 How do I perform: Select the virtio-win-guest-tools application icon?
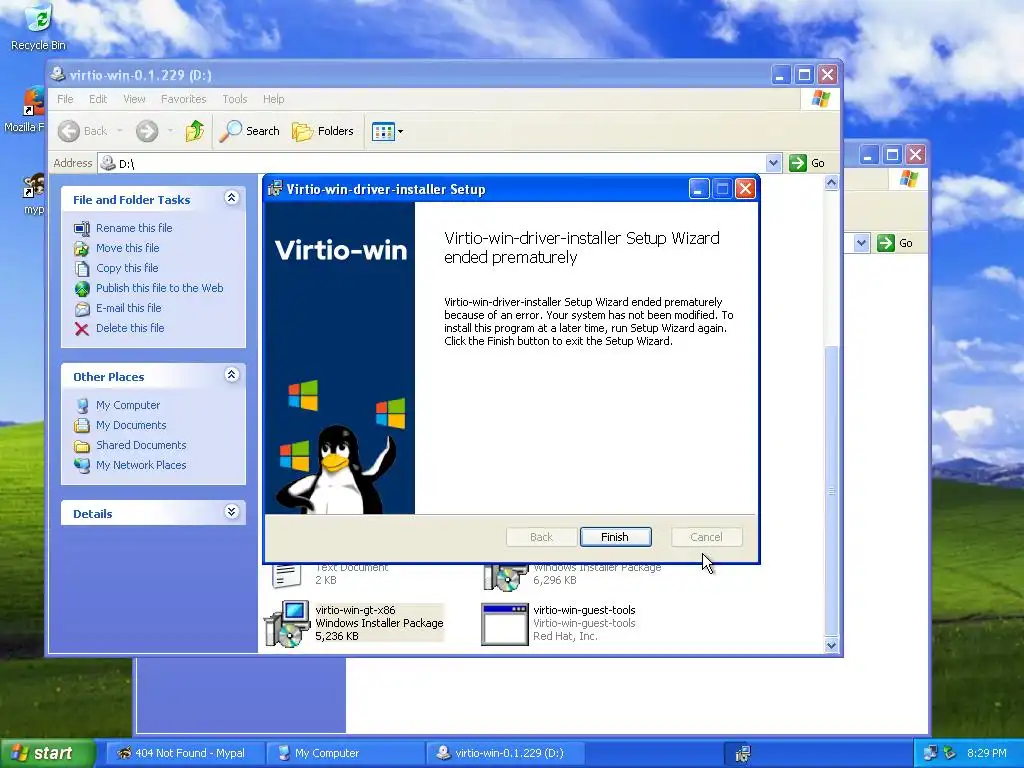pyautogui.click(x=505, y=624)
